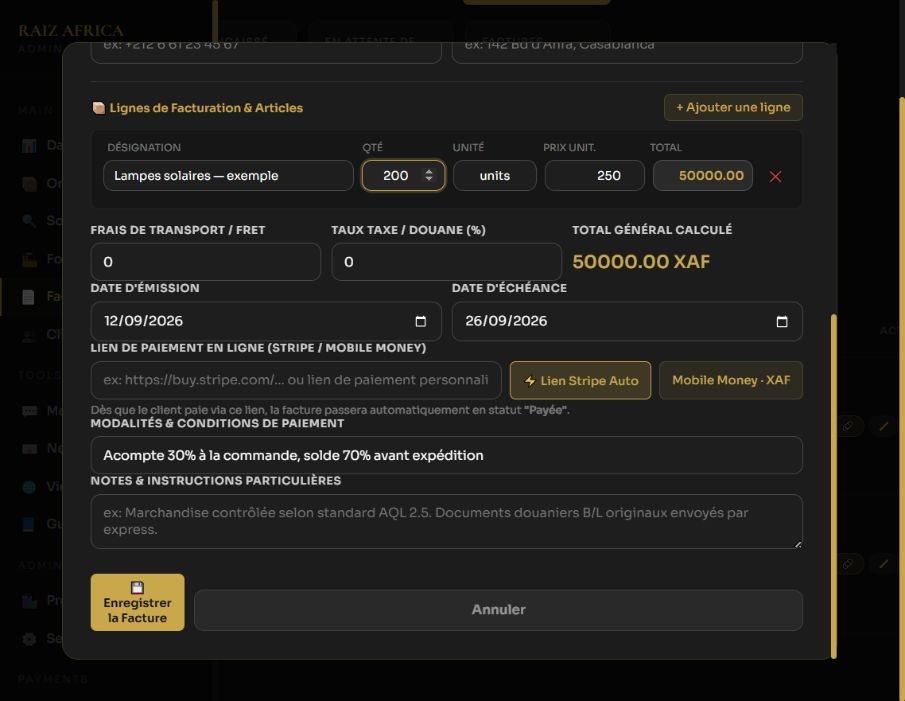Screen dimensions: 905x701
Task: Open calendar picker for Date d'échéance
Action: pos(782,321)
